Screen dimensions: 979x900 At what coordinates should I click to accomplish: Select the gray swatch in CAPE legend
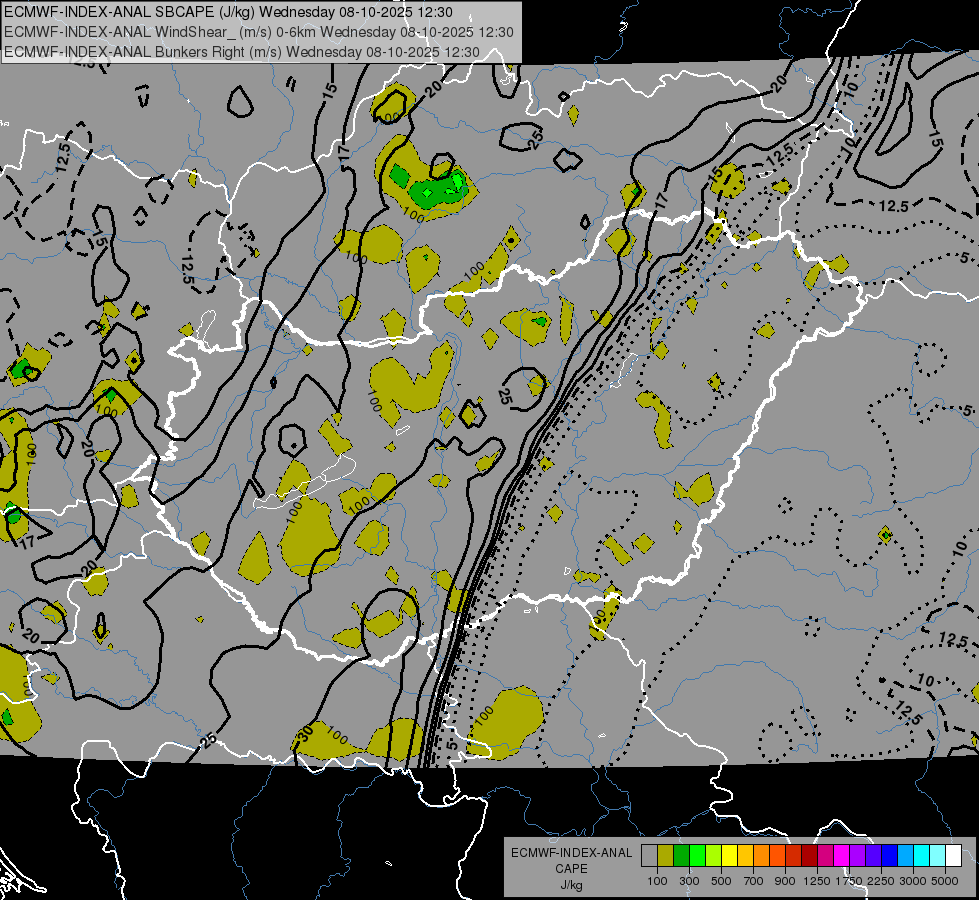(x=649, y=856)
